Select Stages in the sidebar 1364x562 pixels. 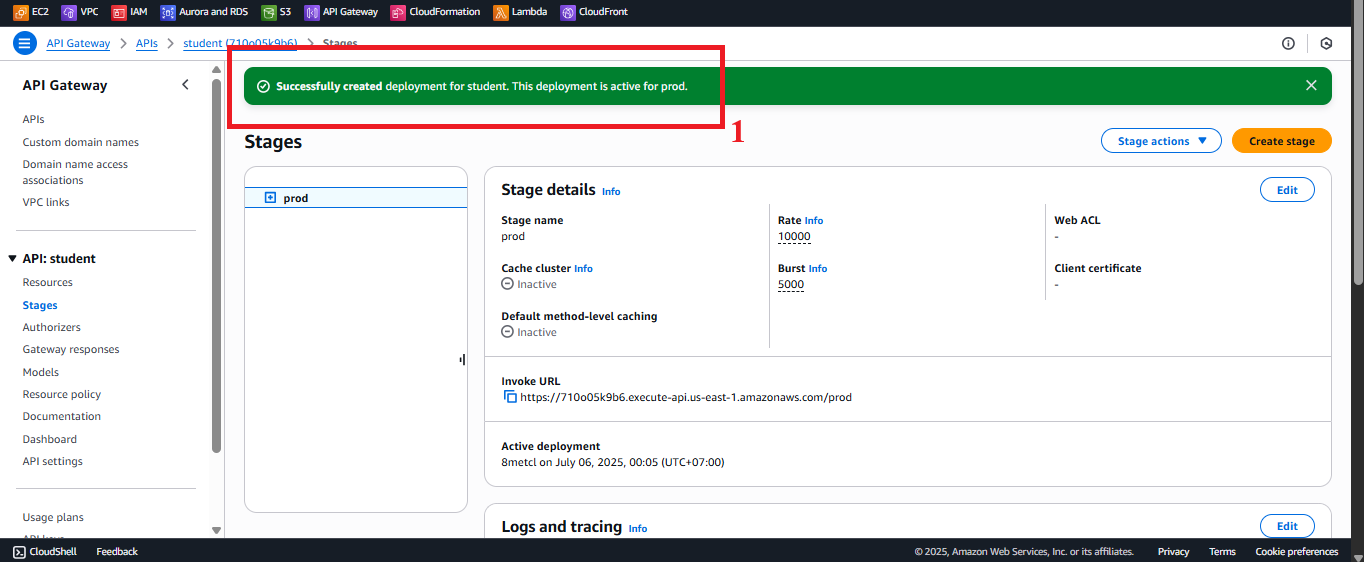[40, 305]
